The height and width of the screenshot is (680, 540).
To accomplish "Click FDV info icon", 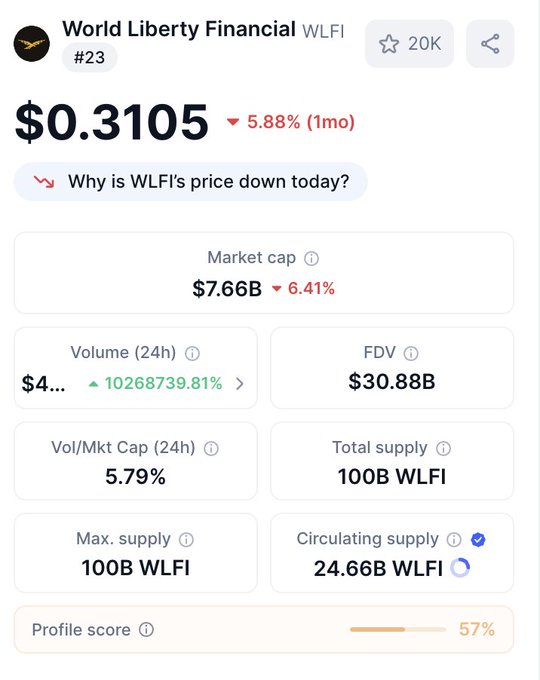I will pos(411,353).
